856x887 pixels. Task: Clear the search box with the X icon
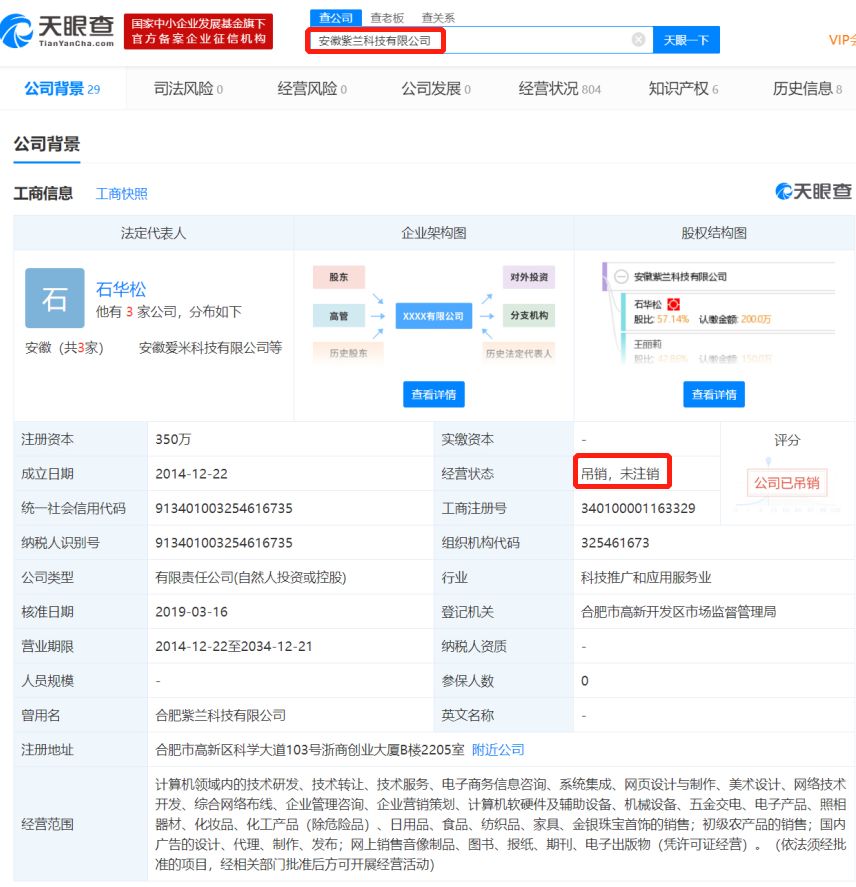637,39
